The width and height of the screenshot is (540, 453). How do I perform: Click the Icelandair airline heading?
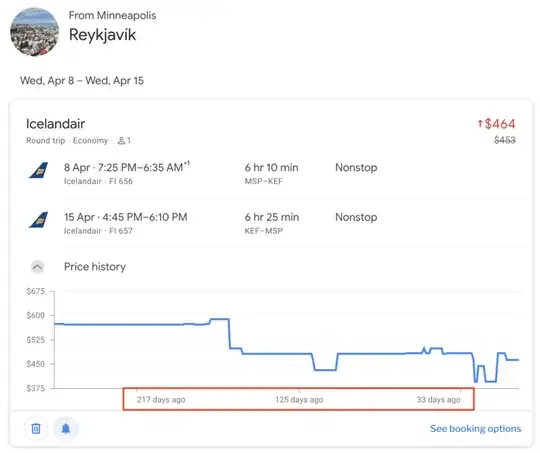coord(55,124)
